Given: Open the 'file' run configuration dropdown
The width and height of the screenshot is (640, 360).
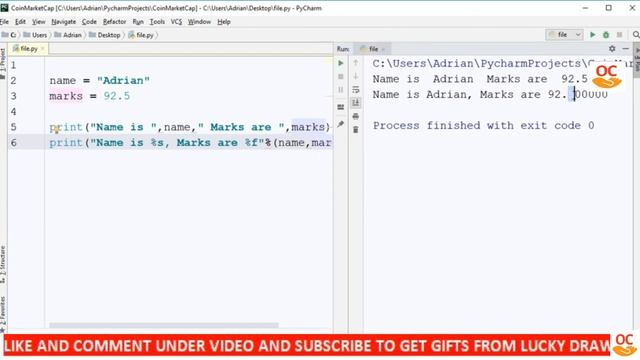Looking at the screenshot, I should point(564,35).
